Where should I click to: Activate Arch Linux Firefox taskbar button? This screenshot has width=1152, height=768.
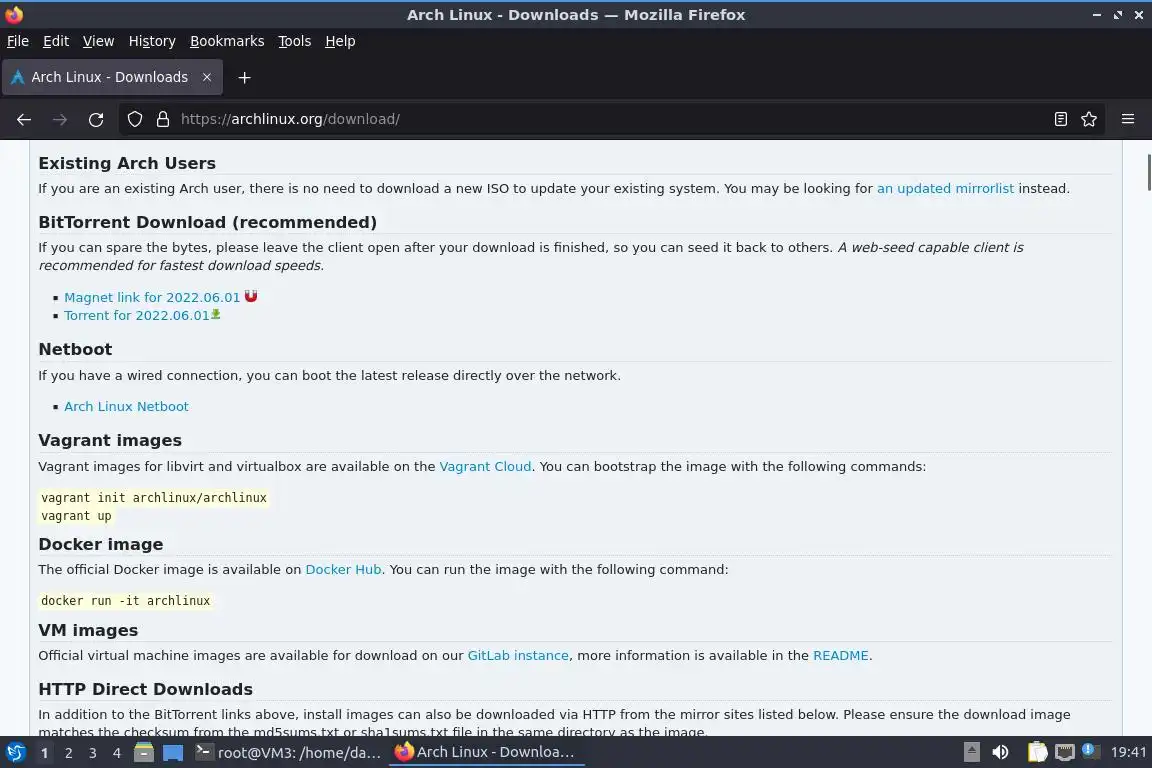click(x=485, y=753)
